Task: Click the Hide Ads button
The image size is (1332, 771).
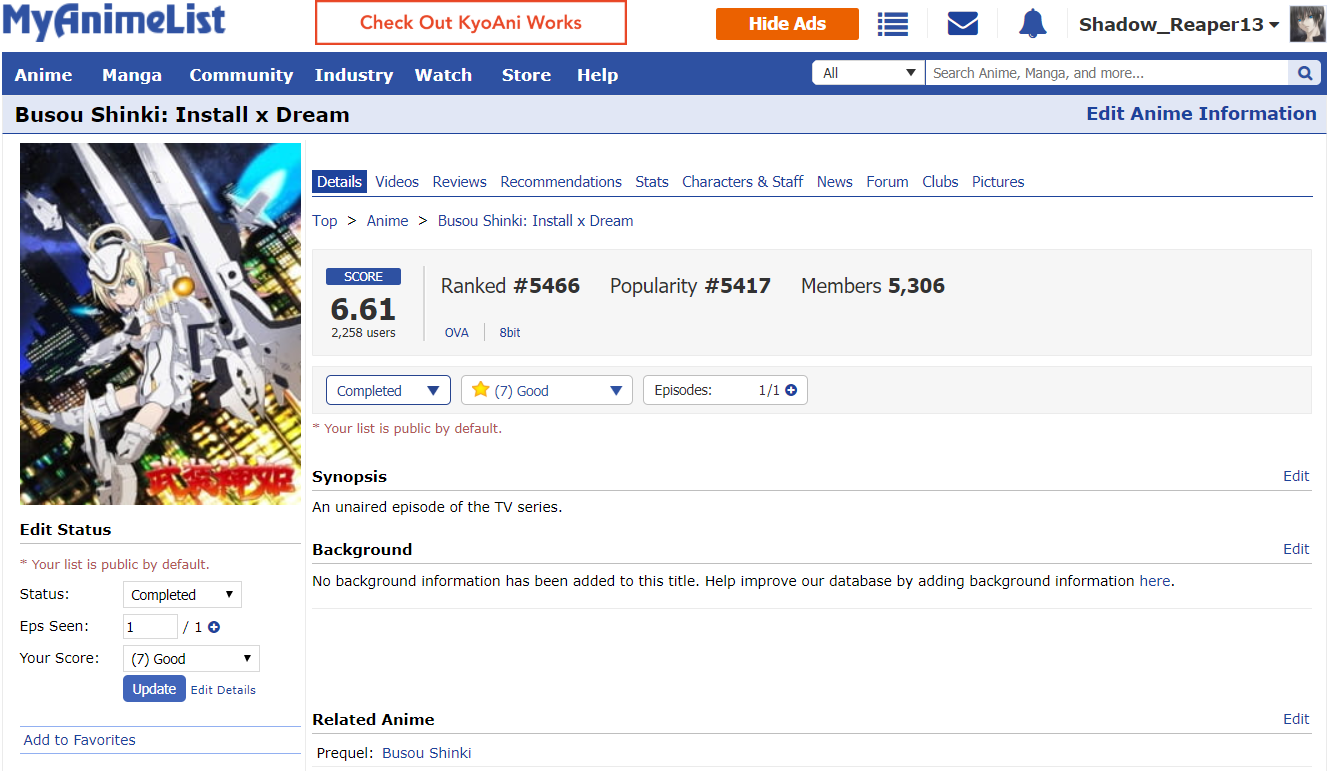Action: (x=787, y=24)
